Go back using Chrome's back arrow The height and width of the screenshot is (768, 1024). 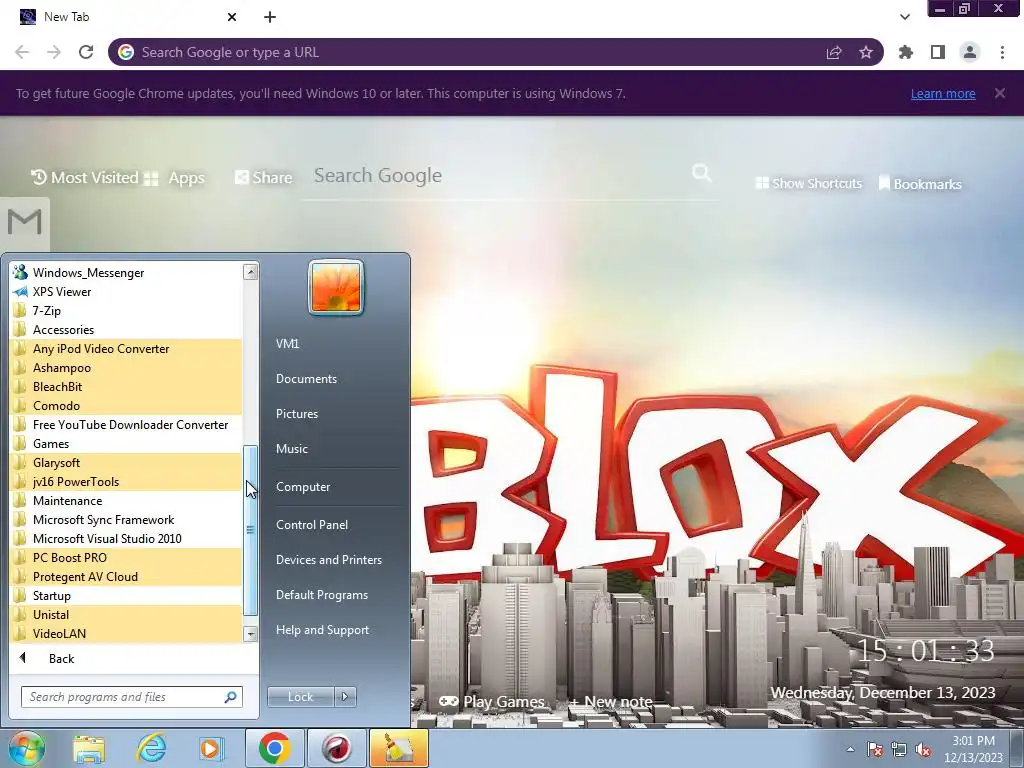[x=22, y=52]
